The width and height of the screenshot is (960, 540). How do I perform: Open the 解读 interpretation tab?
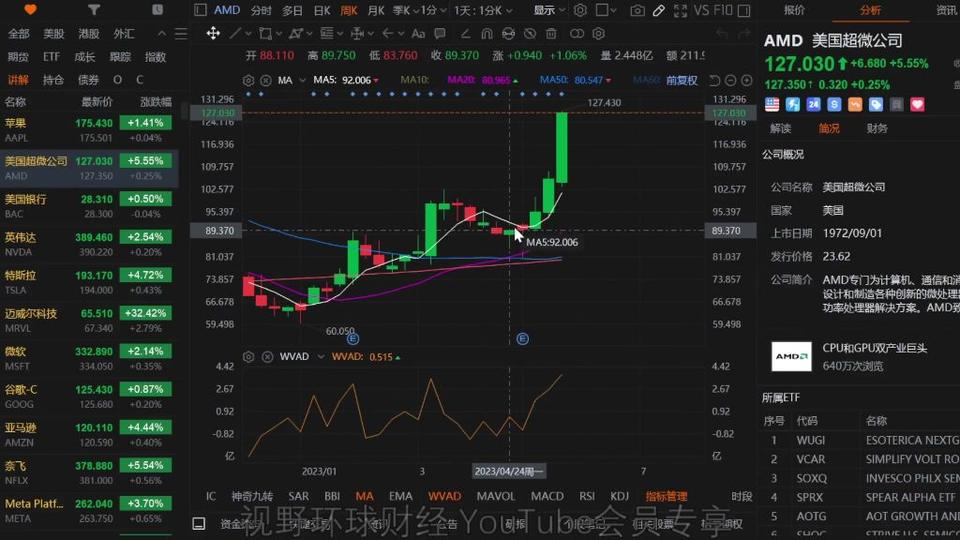[x=781, y=128]
